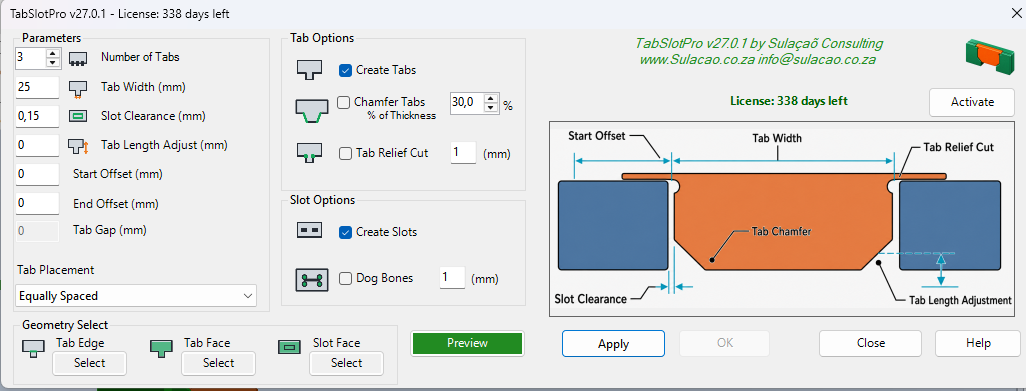Click the Sulacao website and email text
The image size is (1026, 391).
pos(758,60)
